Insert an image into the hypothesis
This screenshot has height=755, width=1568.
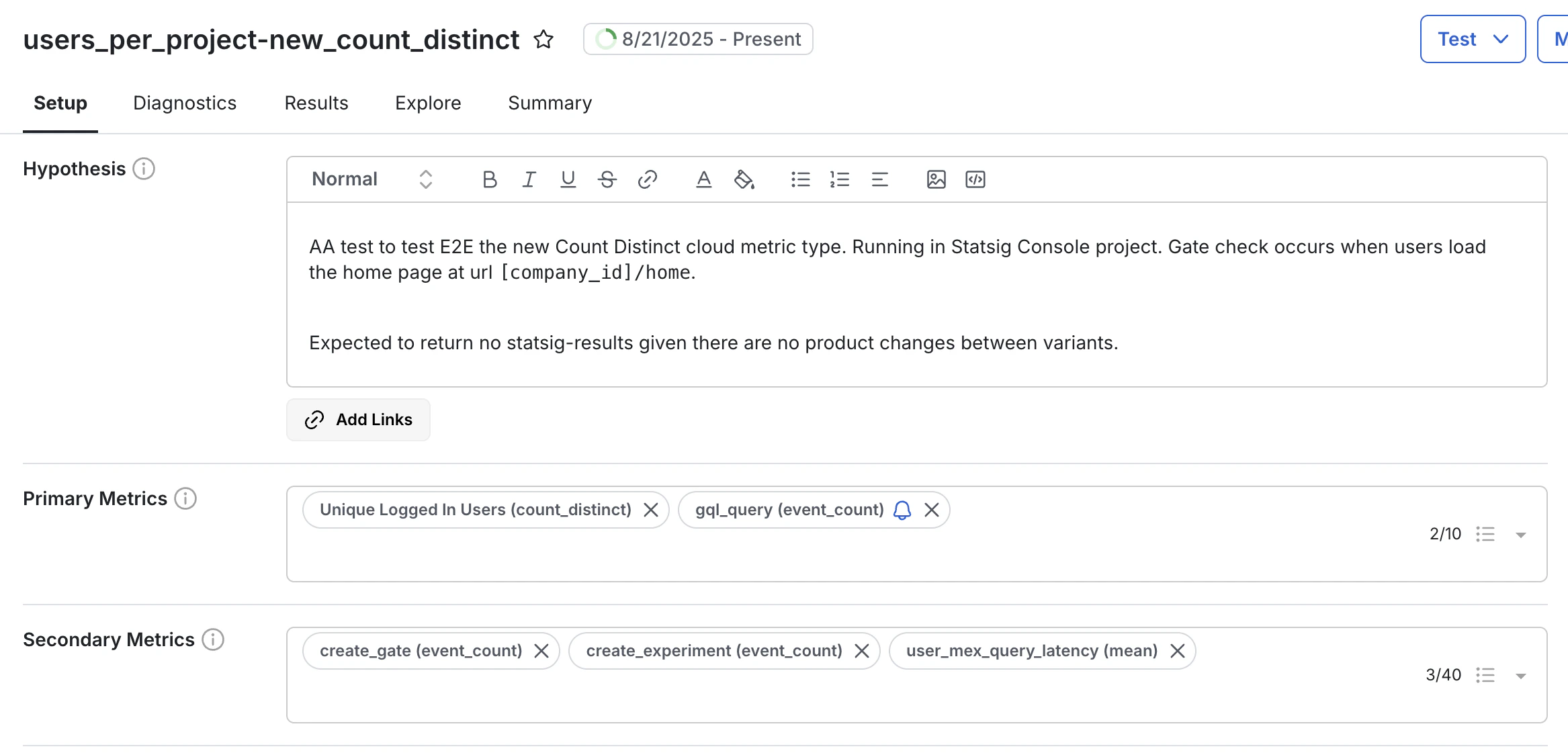(936, 179)
